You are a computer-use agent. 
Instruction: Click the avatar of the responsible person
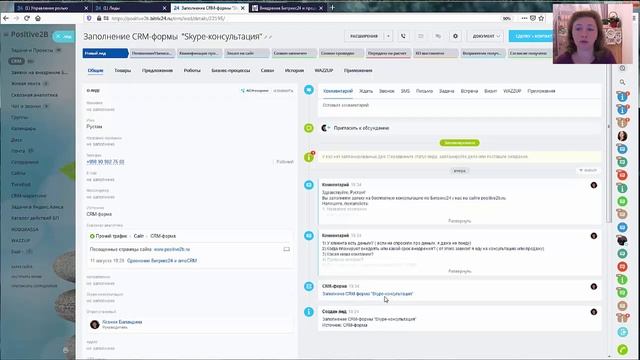pyautogui.click(x=95, y=324)
